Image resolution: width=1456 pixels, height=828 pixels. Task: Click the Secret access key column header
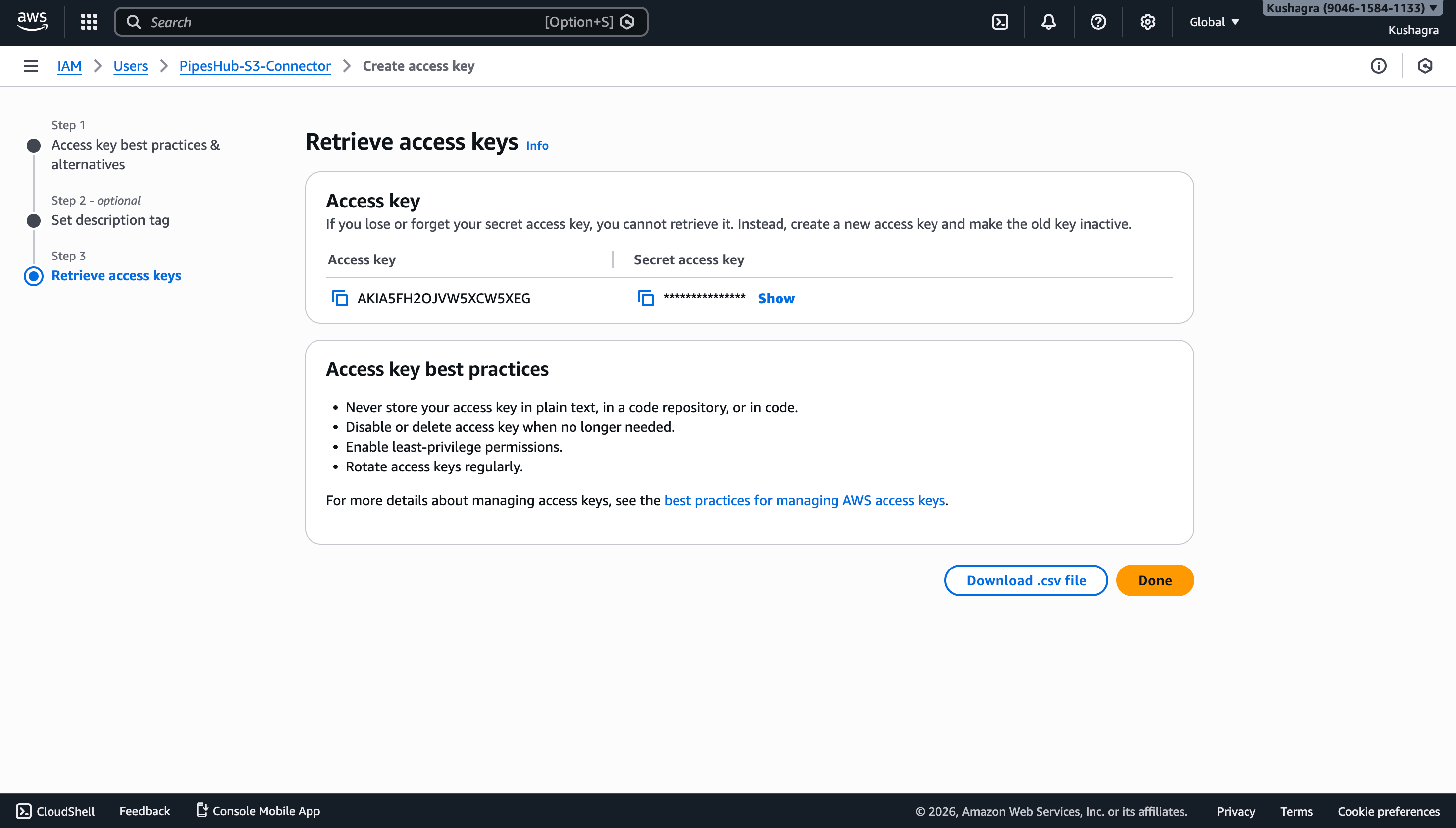689,260
